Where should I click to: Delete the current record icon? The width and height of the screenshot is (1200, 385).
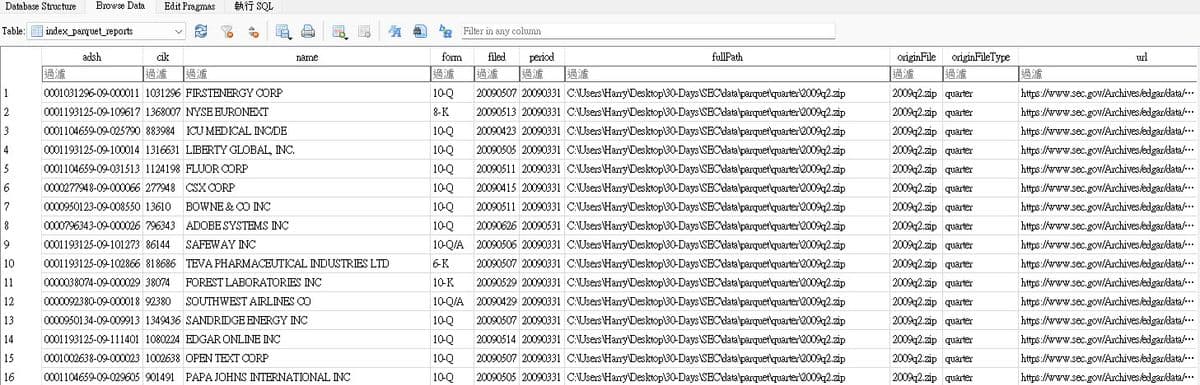(x=365, y=31)
